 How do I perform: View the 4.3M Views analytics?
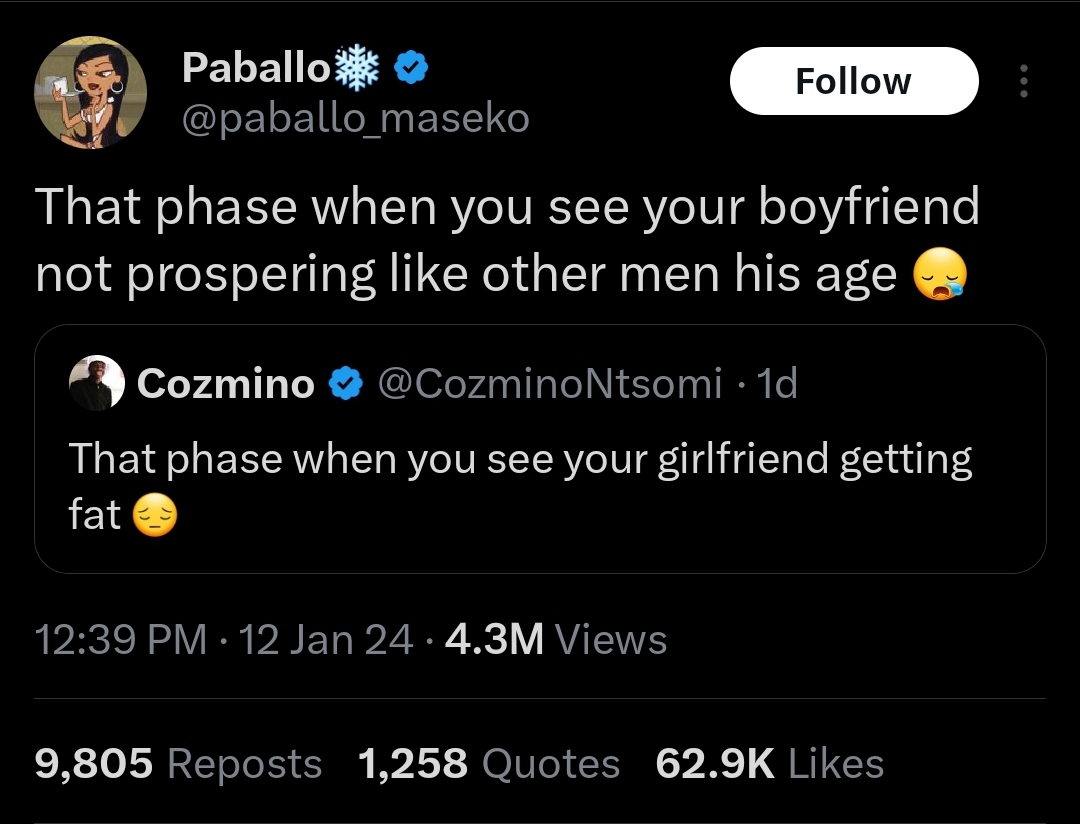(555, 639)
